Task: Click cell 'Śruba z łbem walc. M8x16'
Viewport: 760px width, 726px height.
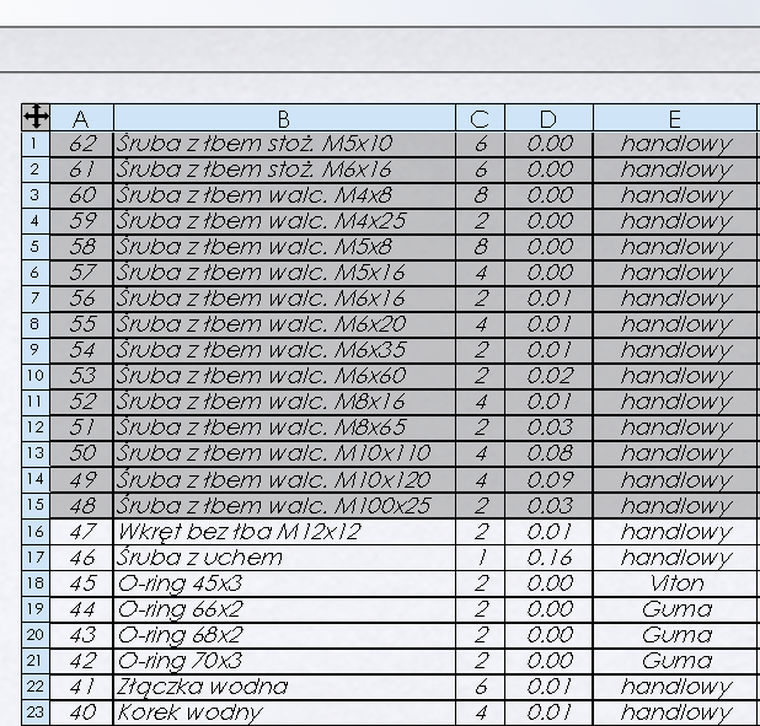Action: pos(285,402)
